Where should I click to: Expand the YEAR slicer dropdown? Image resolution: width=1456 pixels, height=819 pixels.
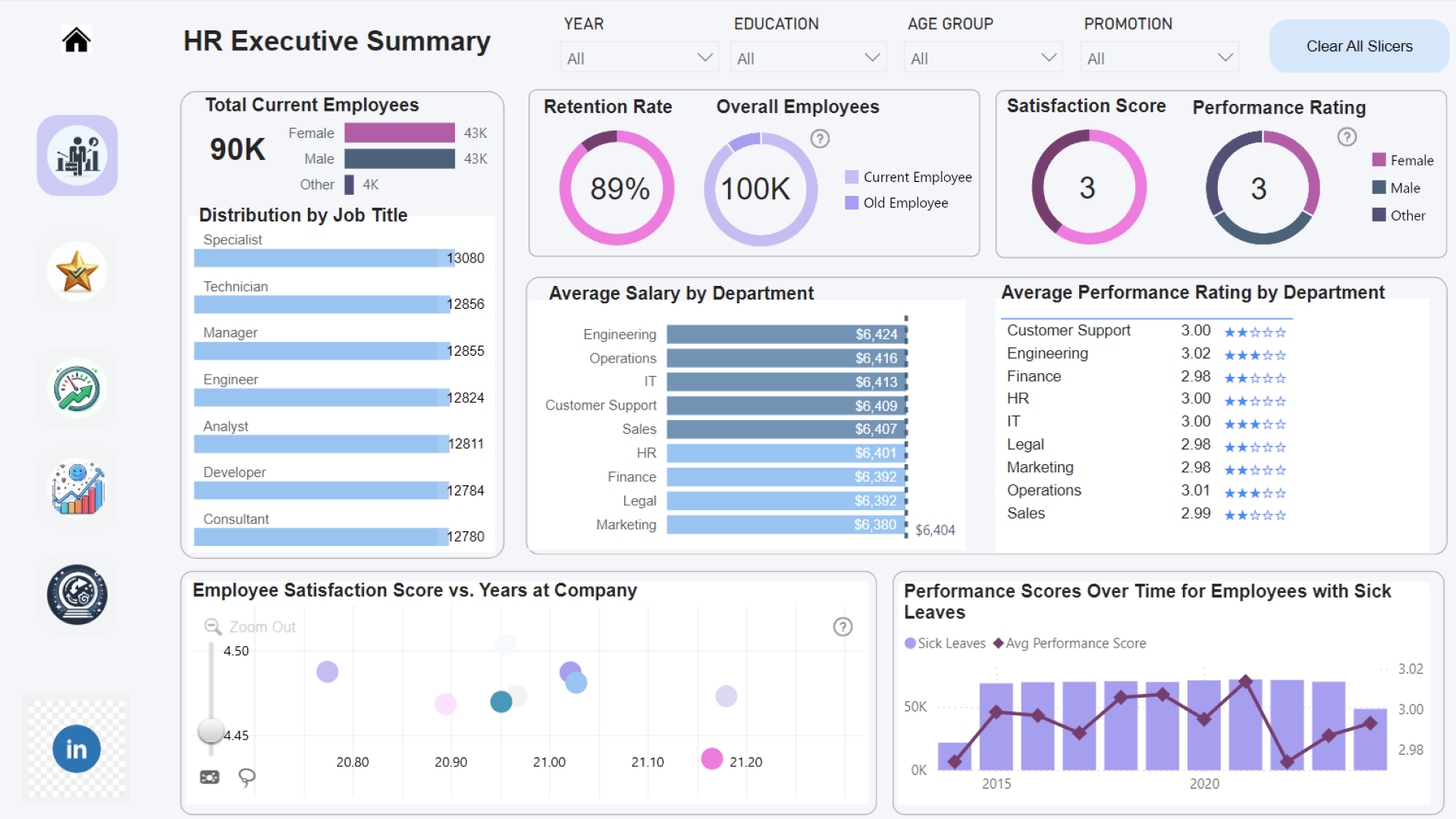point(639,58)
